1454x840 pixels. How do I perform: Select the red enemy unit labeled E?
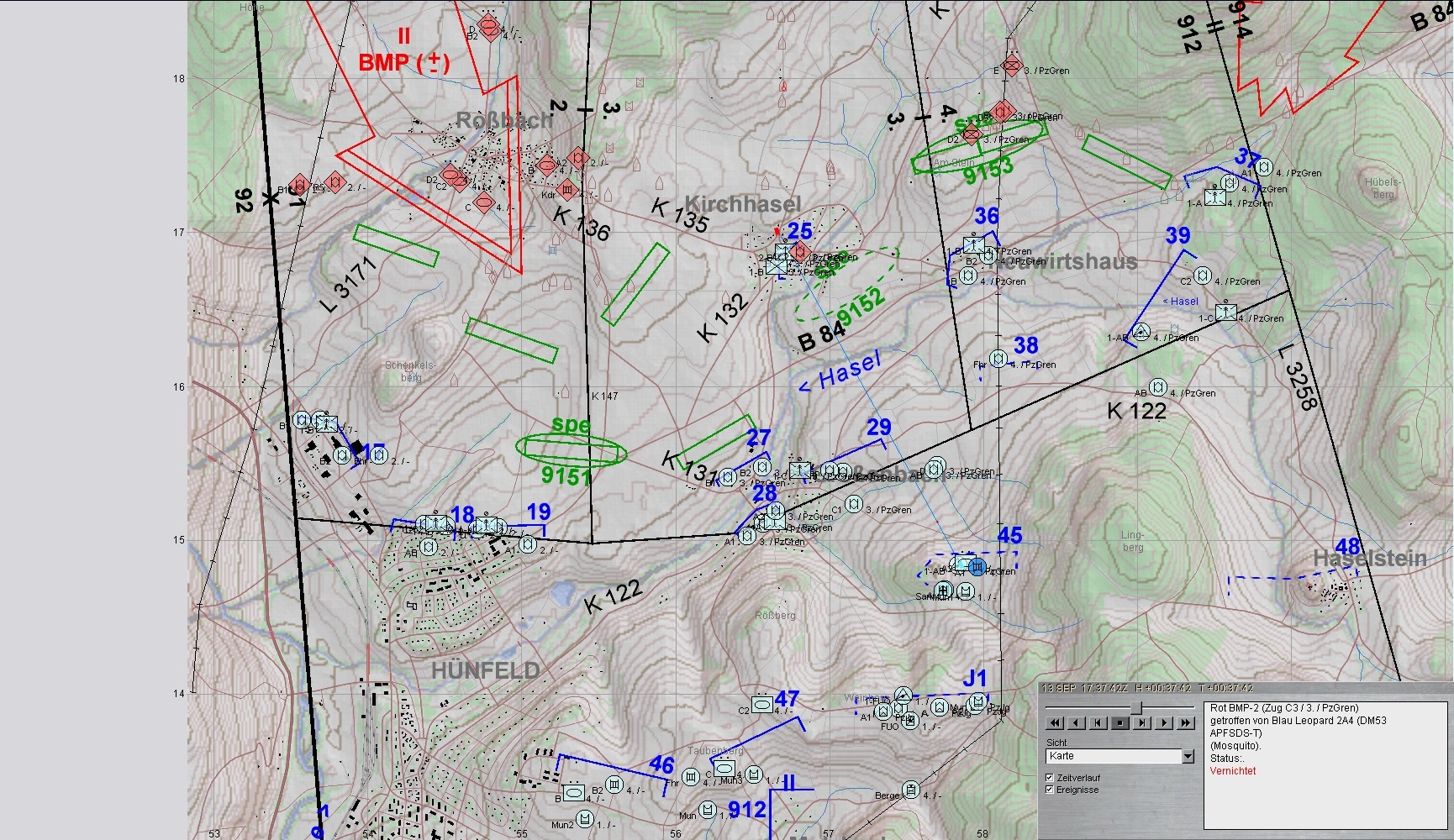pos(1013,65)
